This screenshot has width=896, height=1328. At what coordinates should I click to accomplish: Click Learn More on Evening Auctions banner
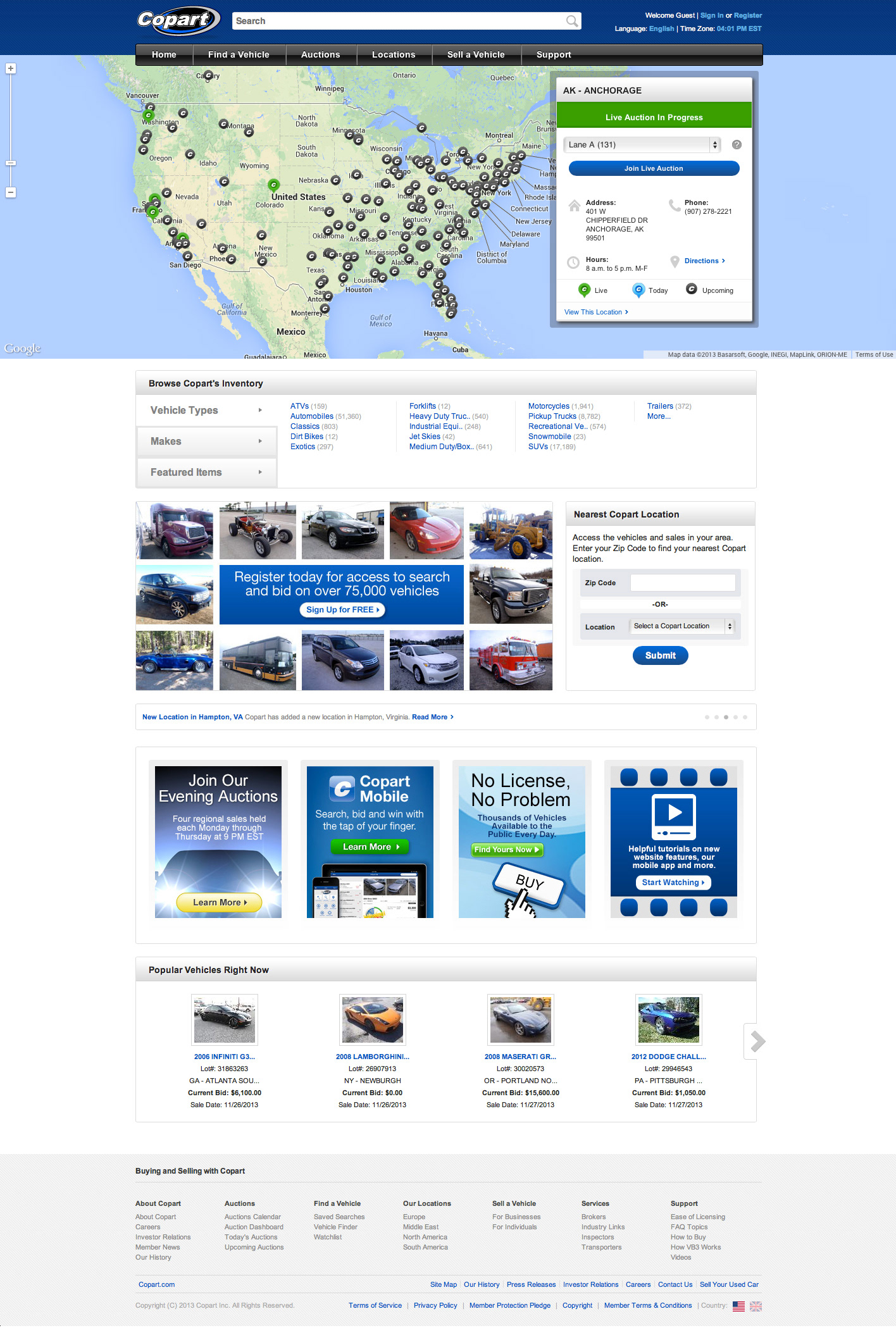coord(219,903)
